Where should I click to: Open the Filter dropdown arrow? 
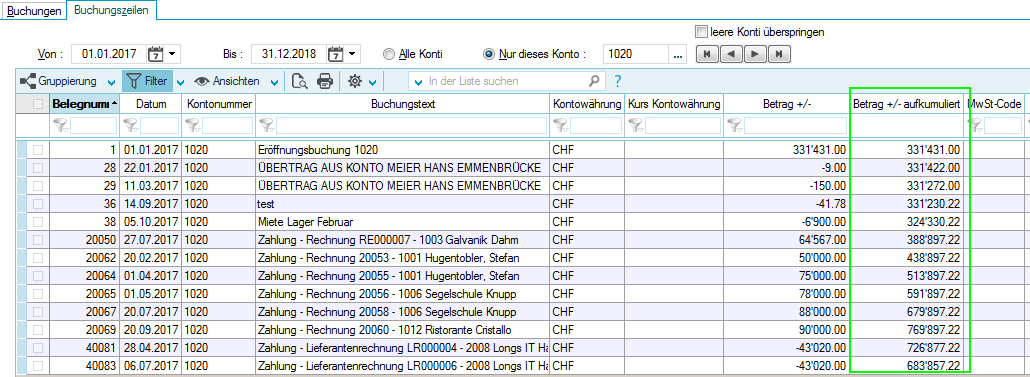click(x=181, y=82)
